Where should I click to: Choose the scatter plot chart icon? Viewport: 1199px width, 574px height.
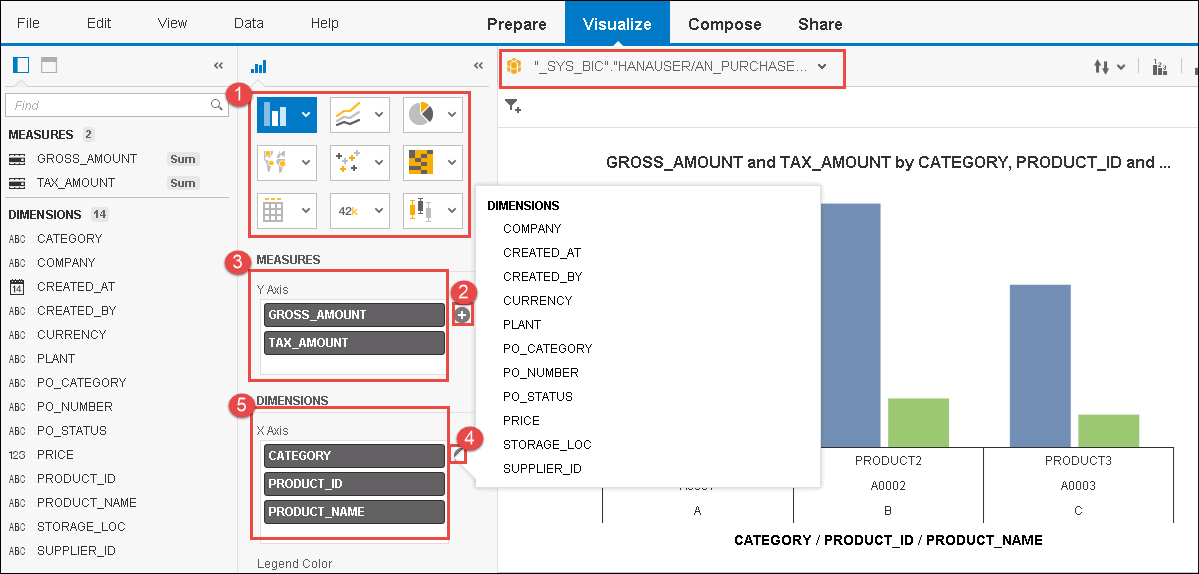point(347,161)
